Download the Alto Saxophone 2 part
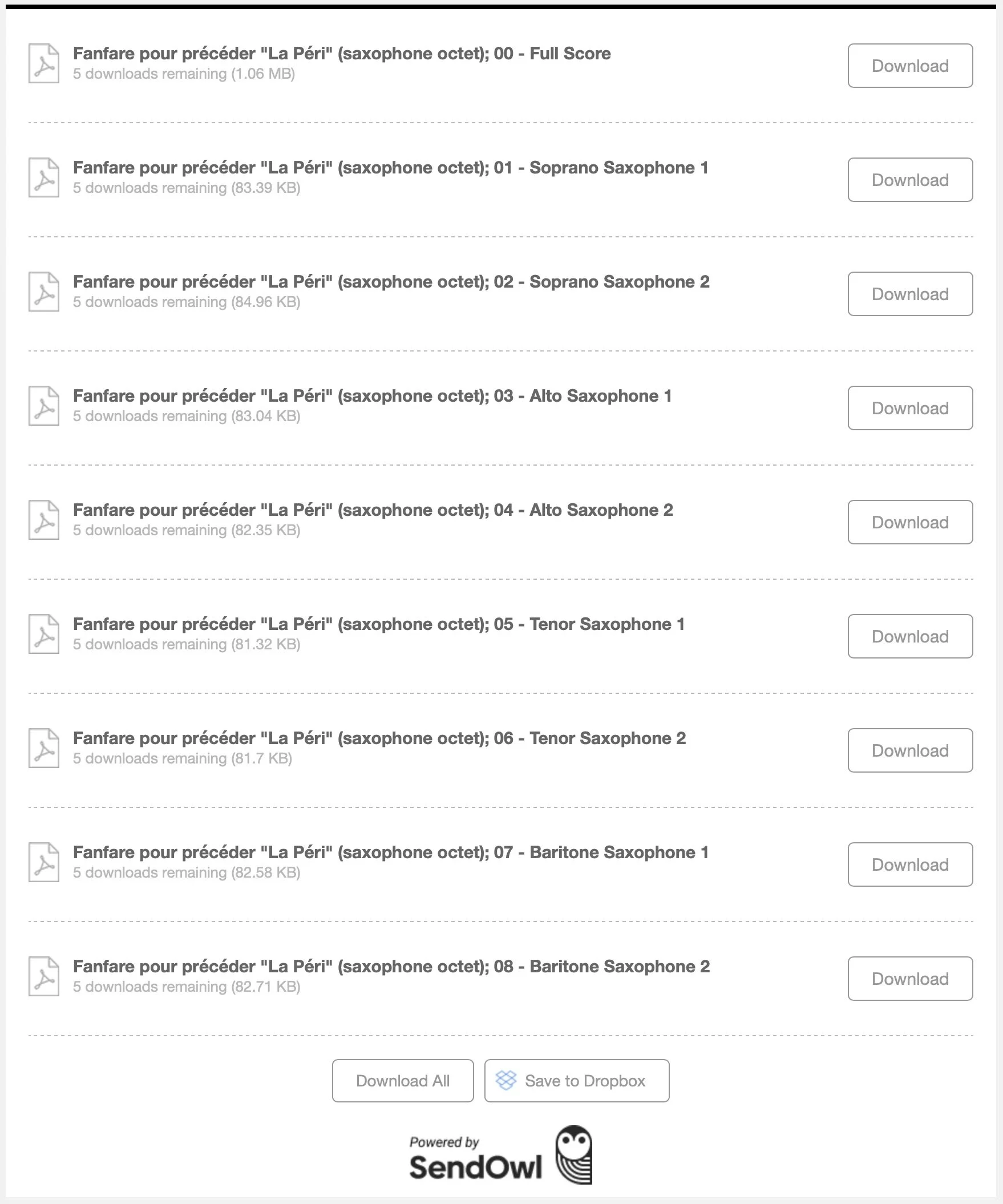Screen dimensions: 1003x1204 click(910, 522)
